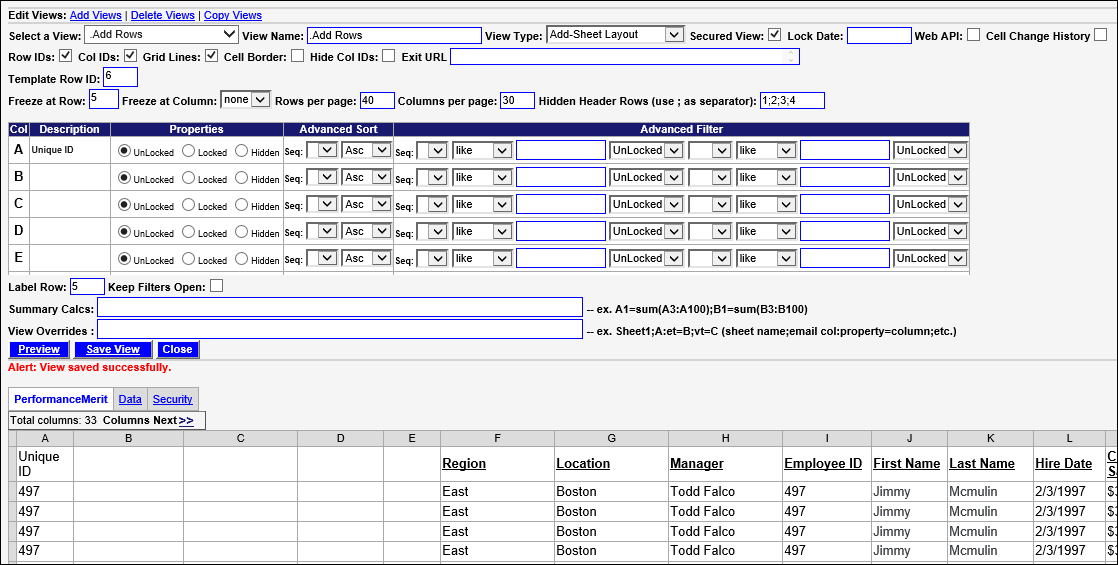Image resolution: width=1118 pixels, height=565 pixels.
Task: Toggle the Secured View checkbox
Action: [x=774, y=36]
